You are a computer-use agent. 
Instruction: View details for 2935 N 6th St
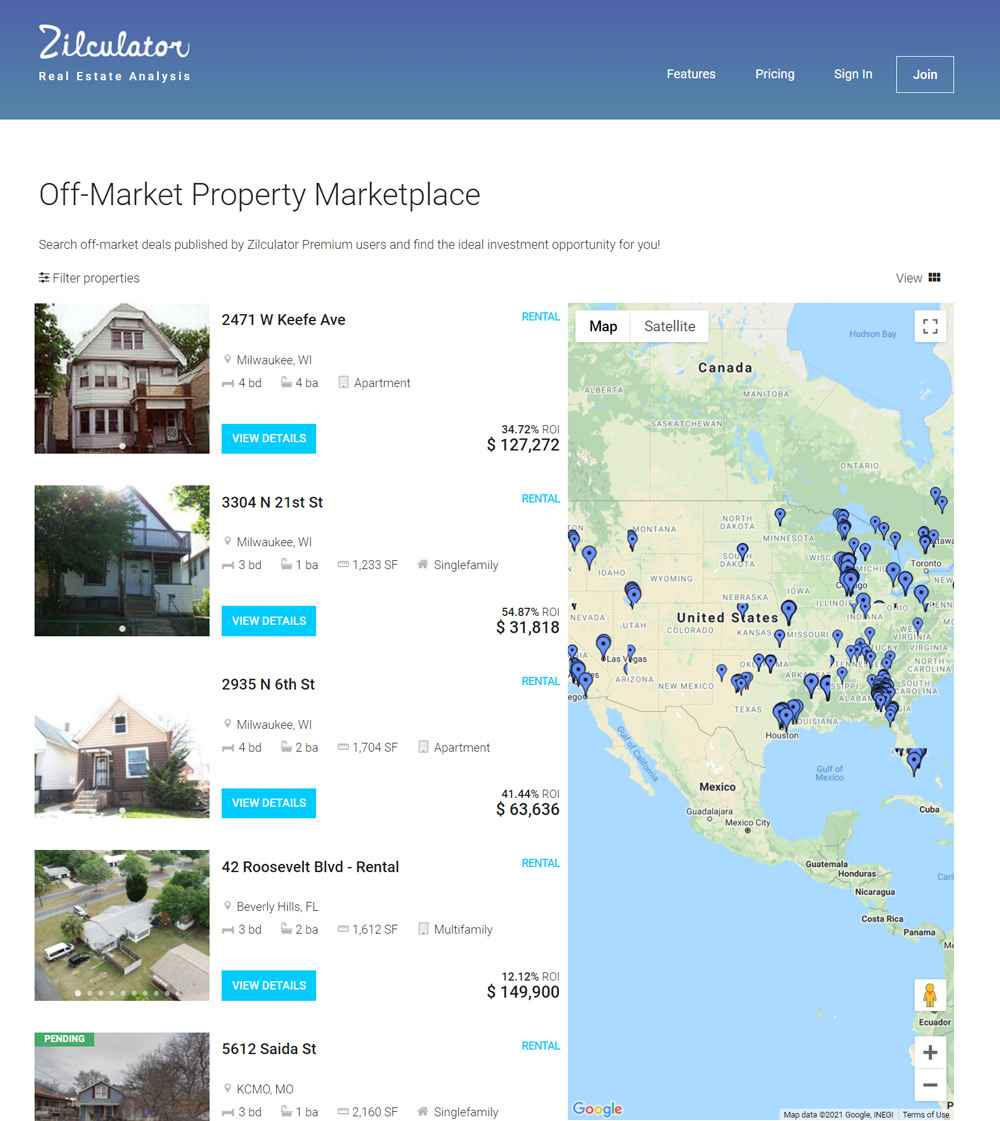point(268,802)
